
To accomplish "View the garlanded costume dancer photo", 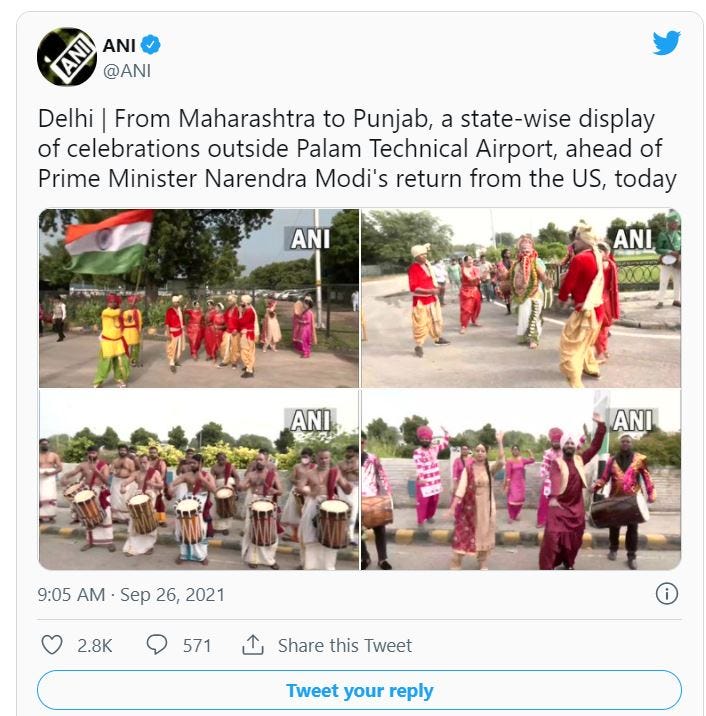I will point(521,298).
